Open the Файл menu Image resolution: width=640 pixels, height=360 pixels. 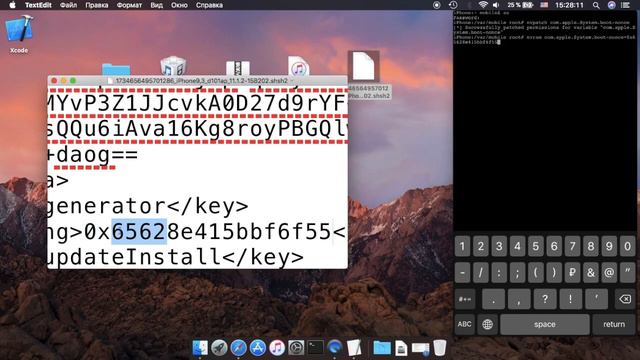68,5
